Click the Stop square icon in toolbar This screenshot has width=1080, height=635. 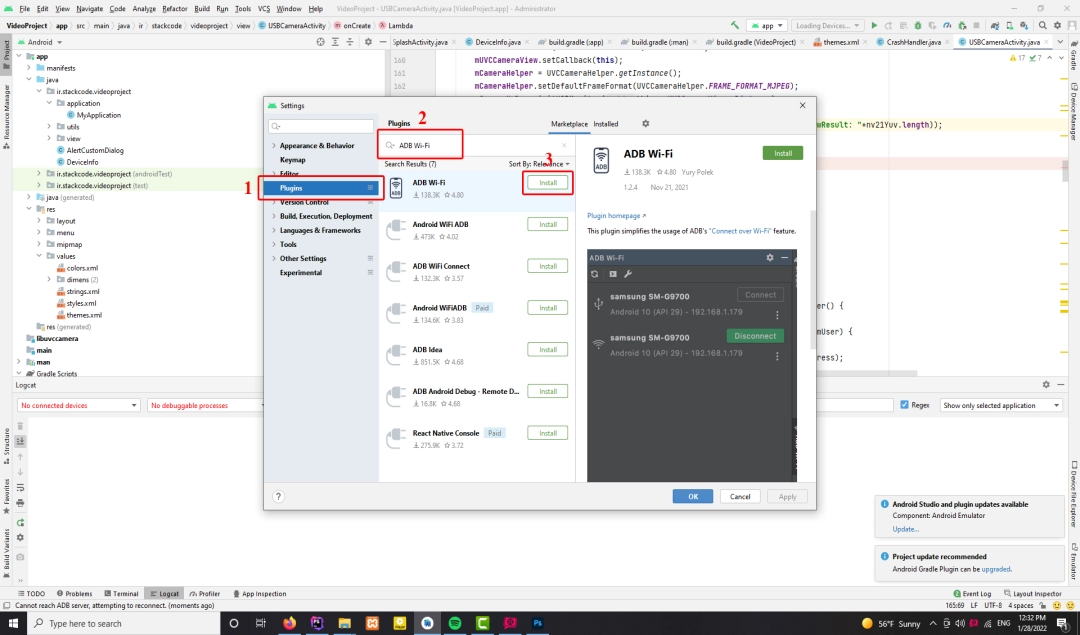click(976, 25)
